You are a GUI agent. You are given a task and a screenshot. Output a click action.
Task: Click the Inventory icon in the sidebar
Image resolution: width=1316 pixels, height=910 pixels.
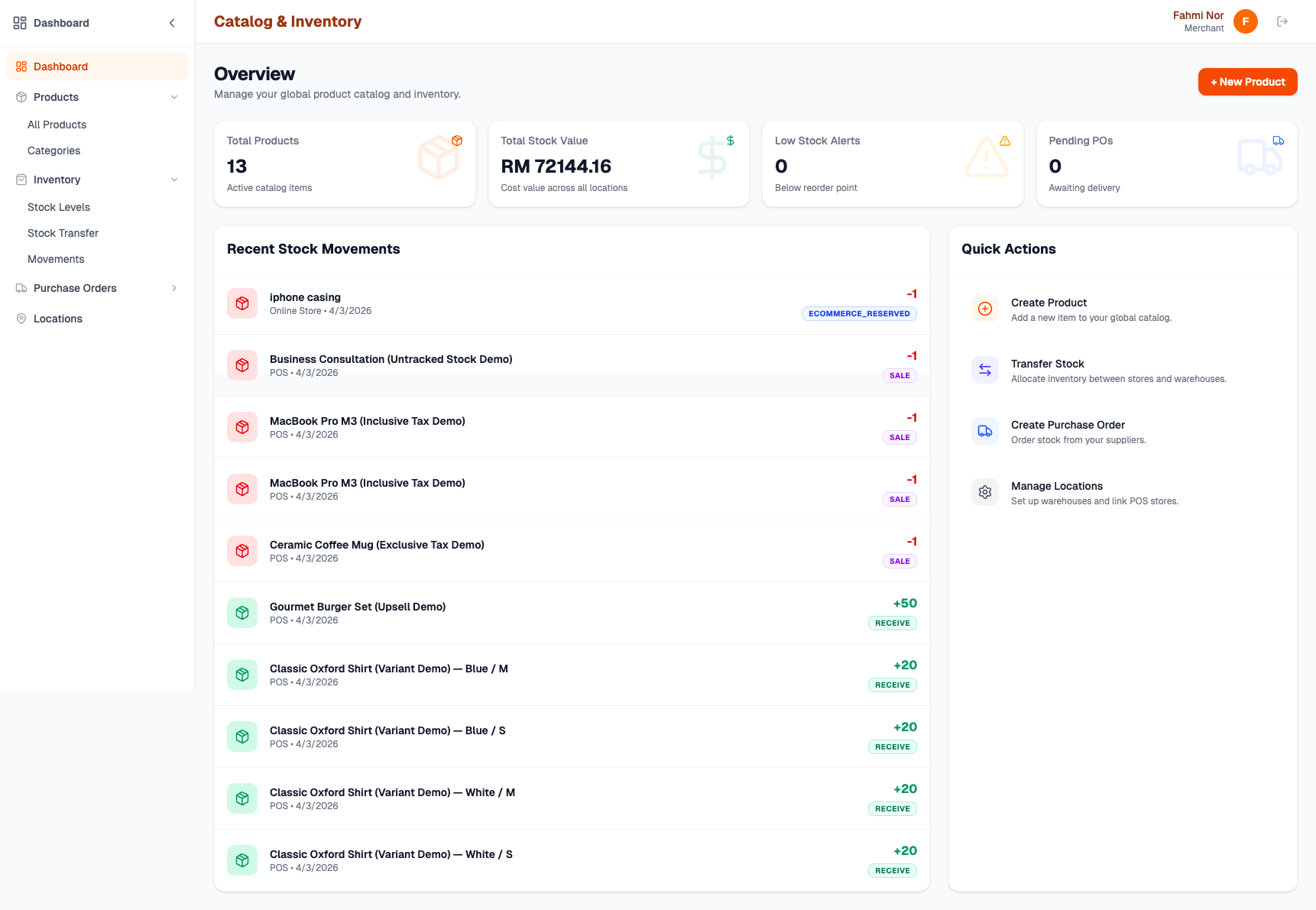click(21, 180)
